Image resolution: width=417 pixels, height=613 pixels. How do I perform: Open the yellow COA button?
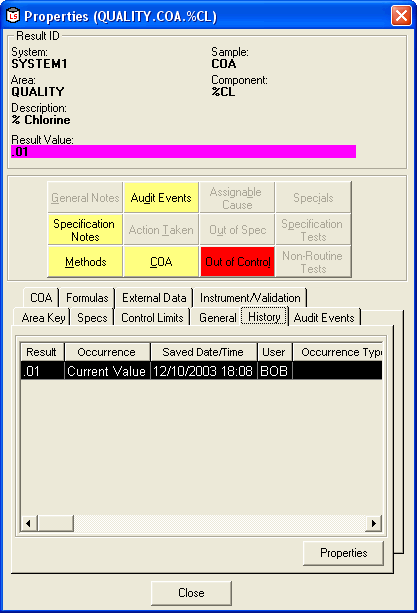coord(161,262)
